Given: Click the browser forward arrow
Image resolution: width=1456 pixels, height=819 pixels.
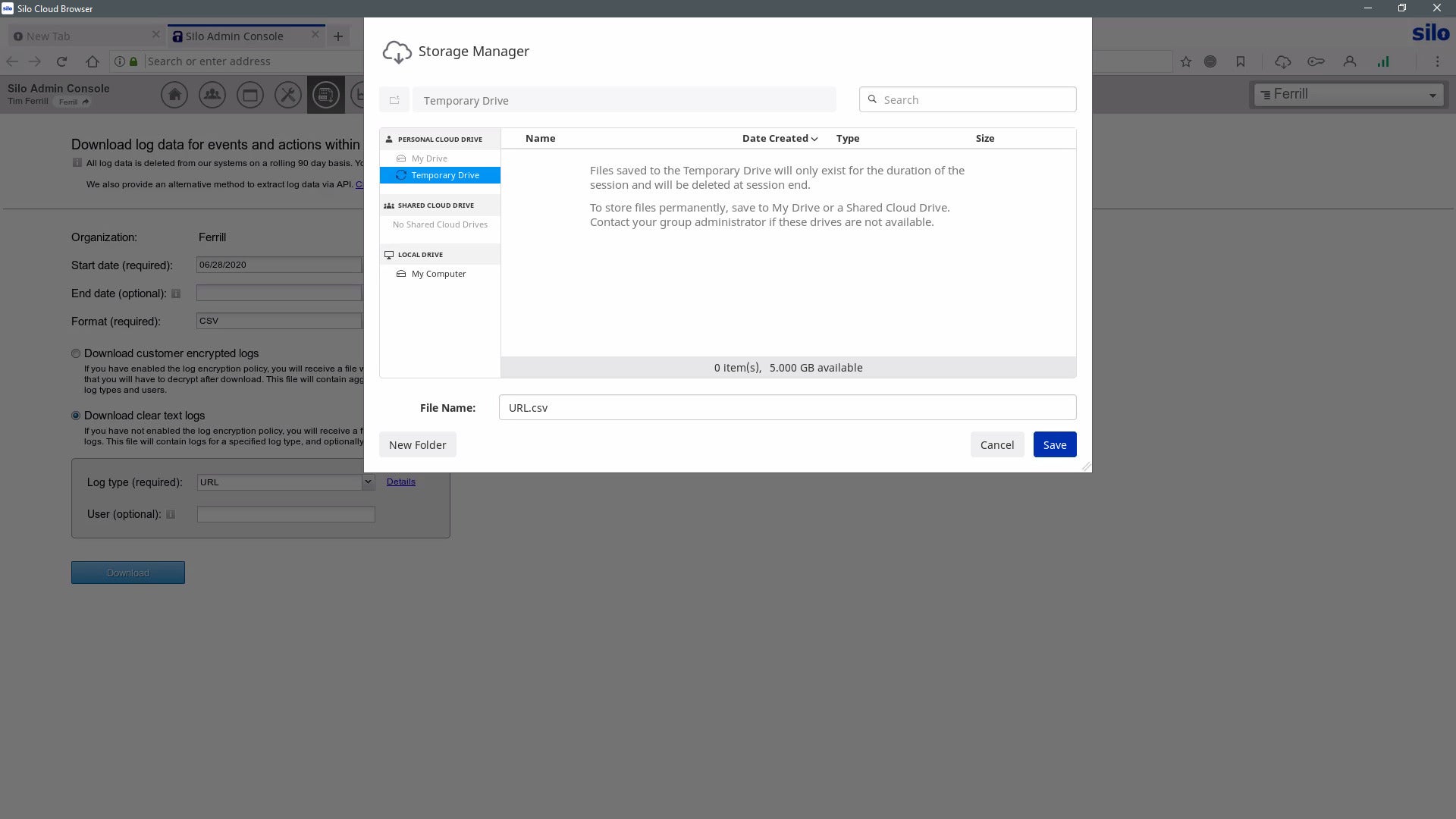Looking at the screenshot, I should click(x=35, y=61).
